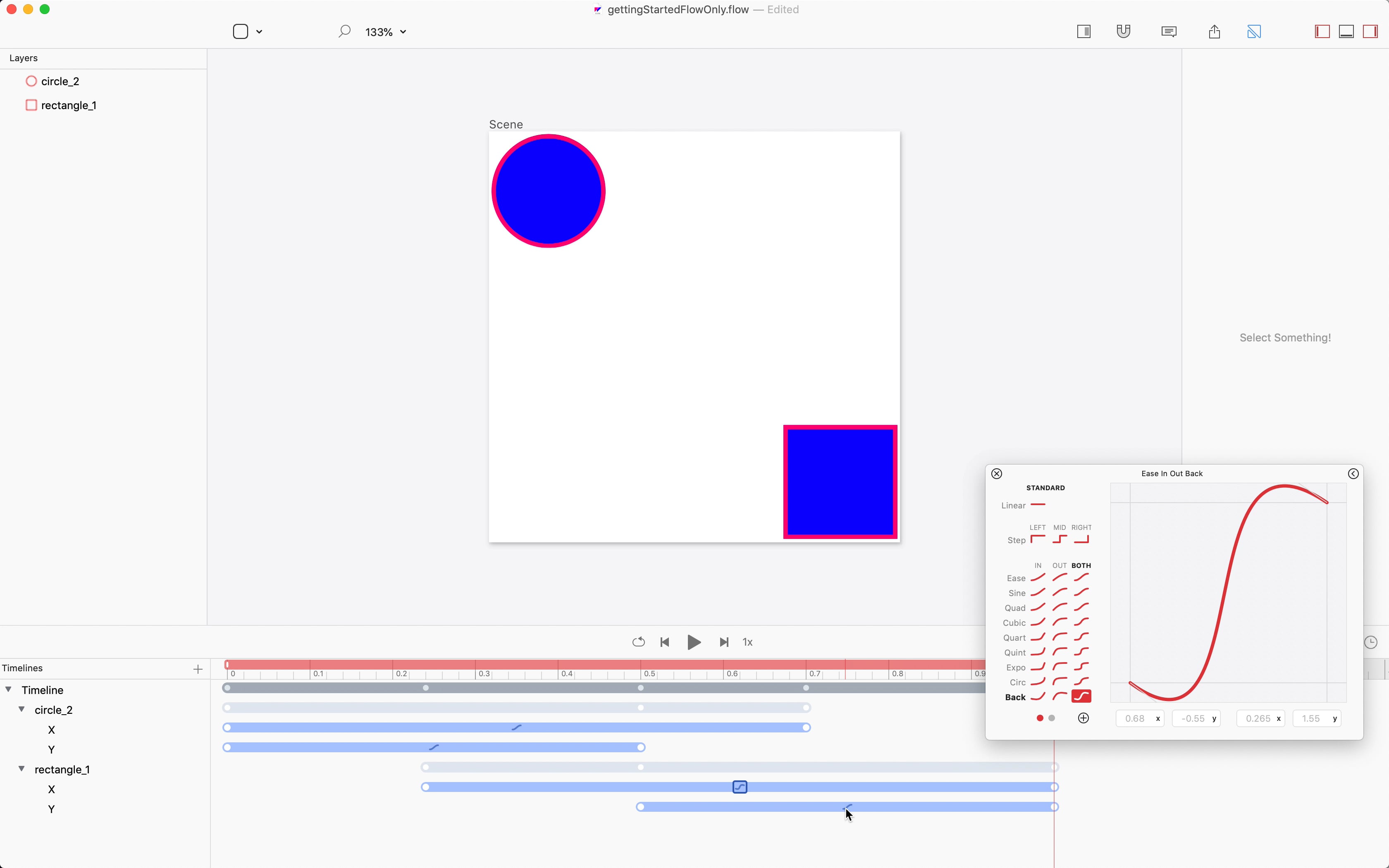Select the gray page dot in easing popup
The width and height of the screenshot is (1389, 868).
click(1052, 718)
